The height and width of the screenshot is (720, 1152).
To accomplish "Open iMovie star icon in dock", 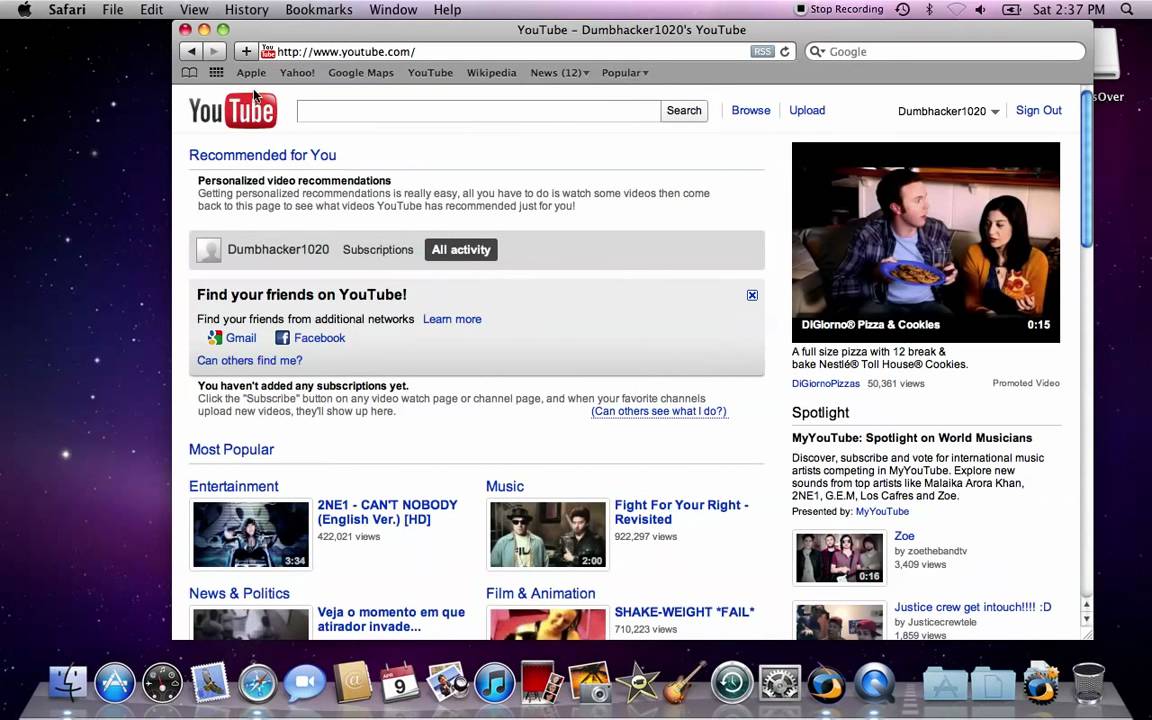I will pos(636,683).
